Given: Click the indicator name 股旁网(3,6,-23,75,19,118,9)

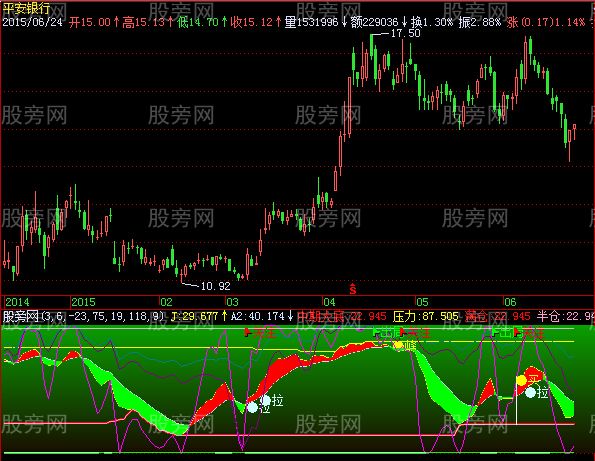Looking at the screenshot, I should pos(84,316).
